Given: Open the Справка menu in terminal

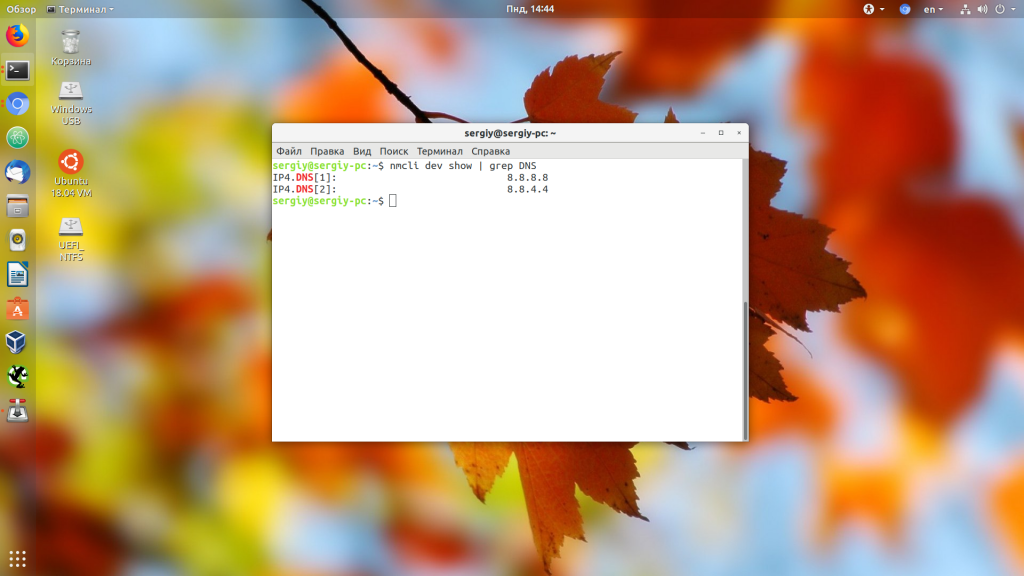Looking at the screenshot, I should tap(490, 151).
